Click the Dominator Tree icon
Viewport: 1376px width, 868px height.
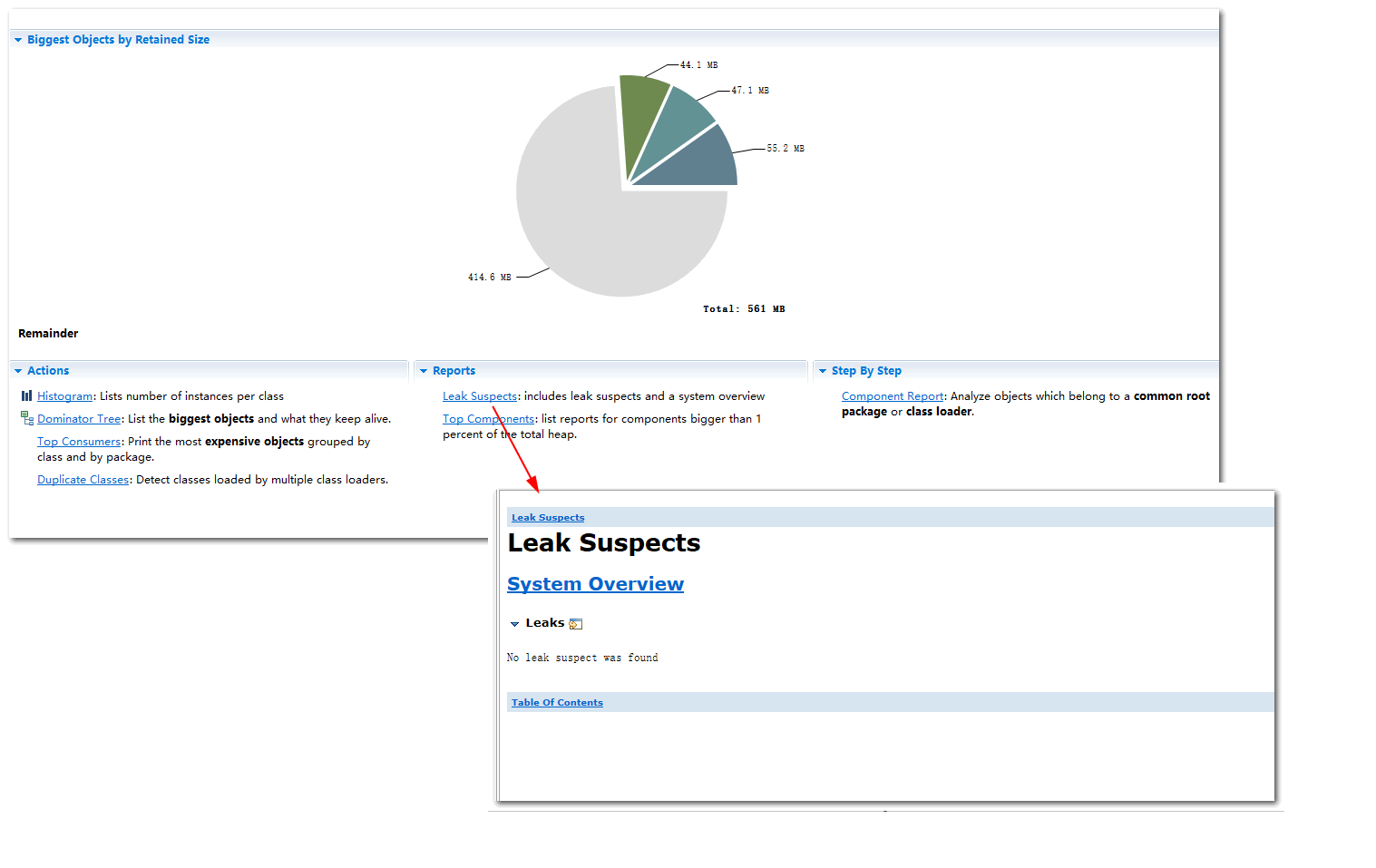point(26,418)
